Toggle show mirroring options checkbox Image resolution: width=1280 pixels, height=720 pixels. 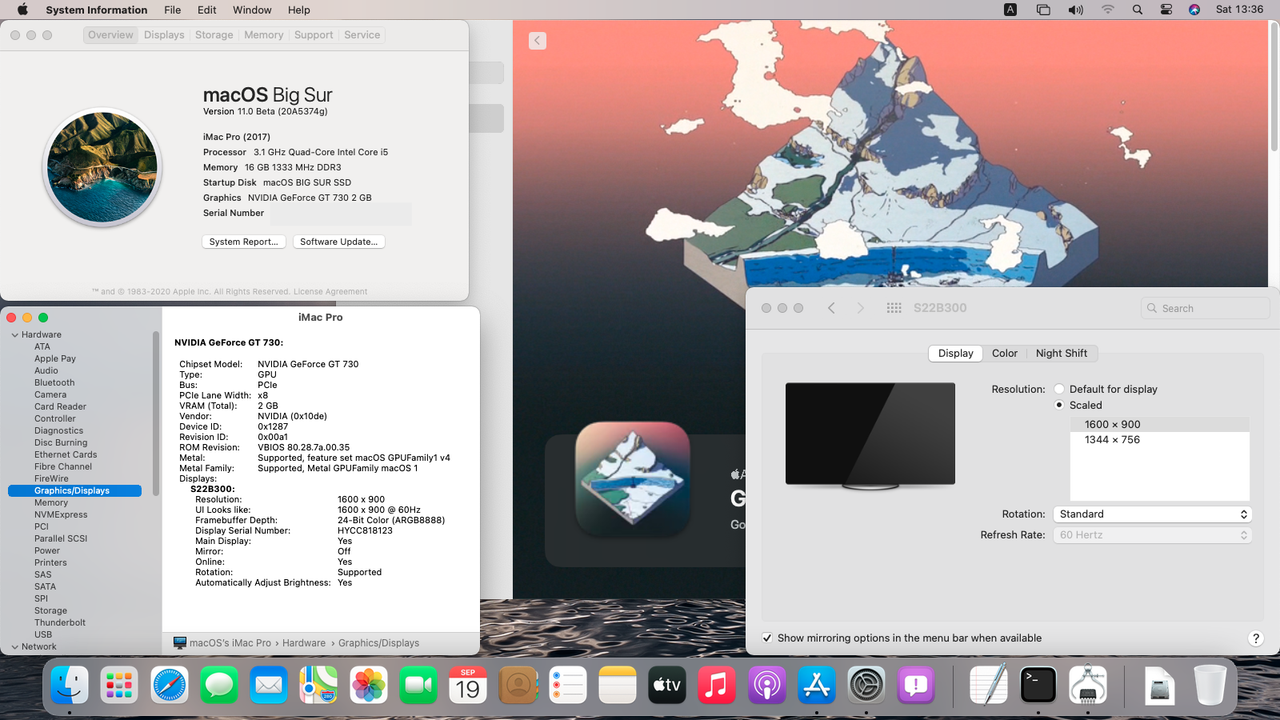767,638
